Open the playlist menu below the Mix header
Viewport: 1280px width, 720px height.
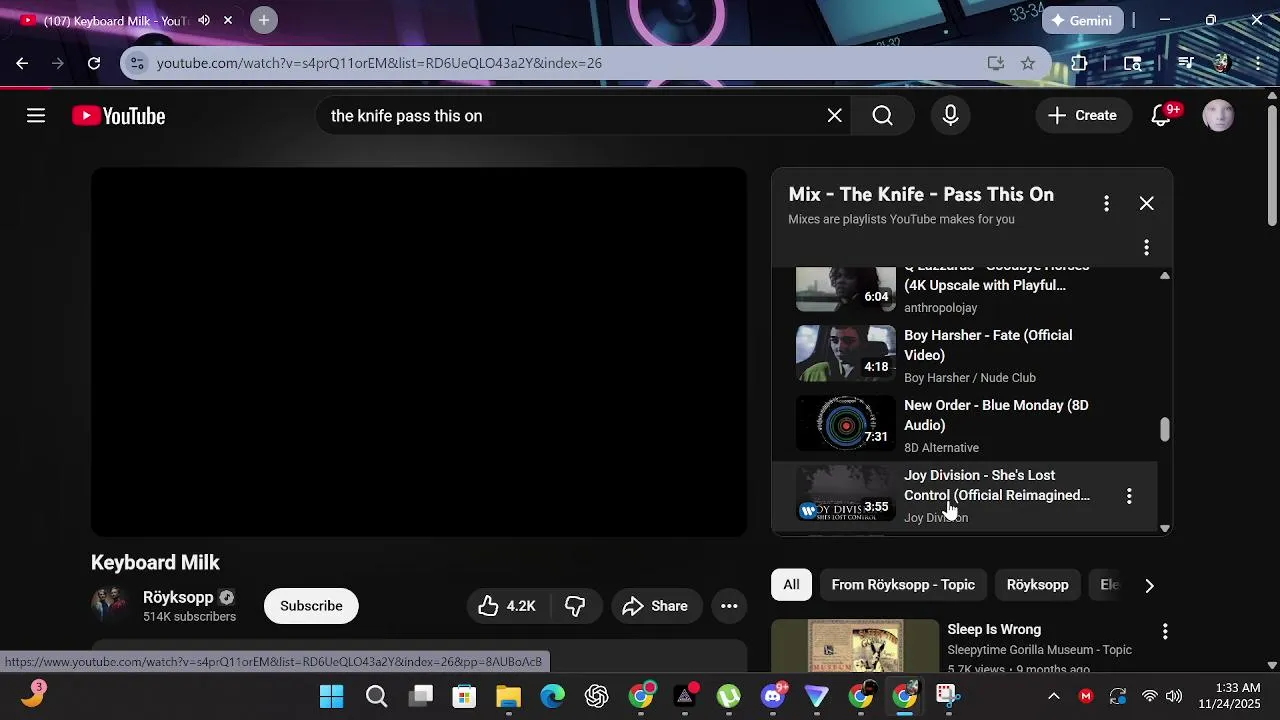(x=1146, y=247)
